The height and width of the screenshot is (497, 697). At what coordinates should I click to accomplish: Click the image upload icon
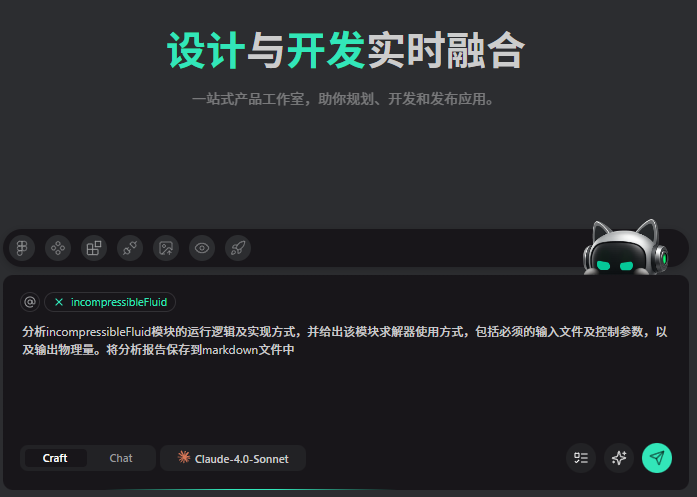click(x=166, y=248)
